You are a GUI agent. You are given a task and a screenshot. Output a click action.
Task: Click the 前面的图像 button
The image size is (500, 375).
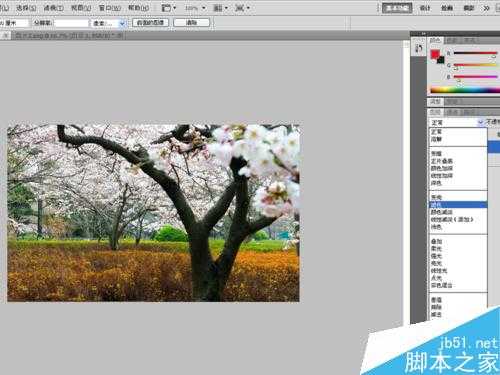(x=151, y=23)
